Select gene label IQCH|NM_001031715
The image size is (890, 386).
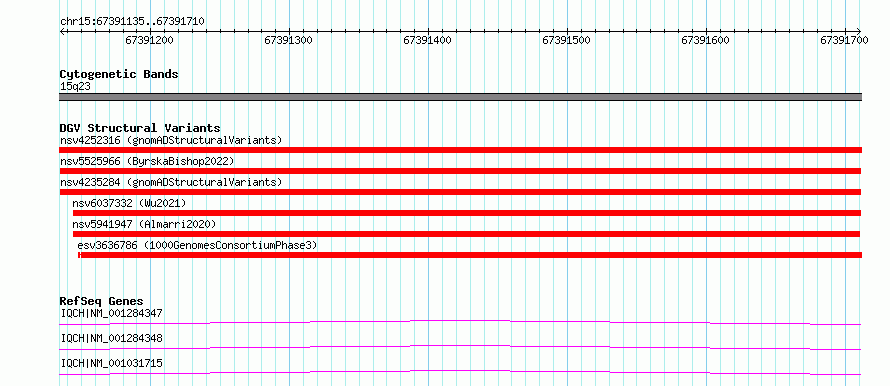point(111,363)
